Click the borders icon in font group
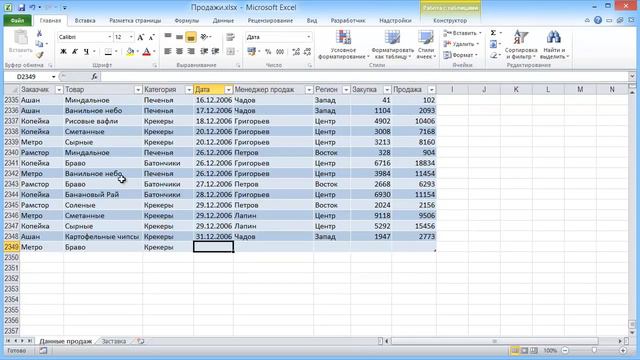 (108, 52)
